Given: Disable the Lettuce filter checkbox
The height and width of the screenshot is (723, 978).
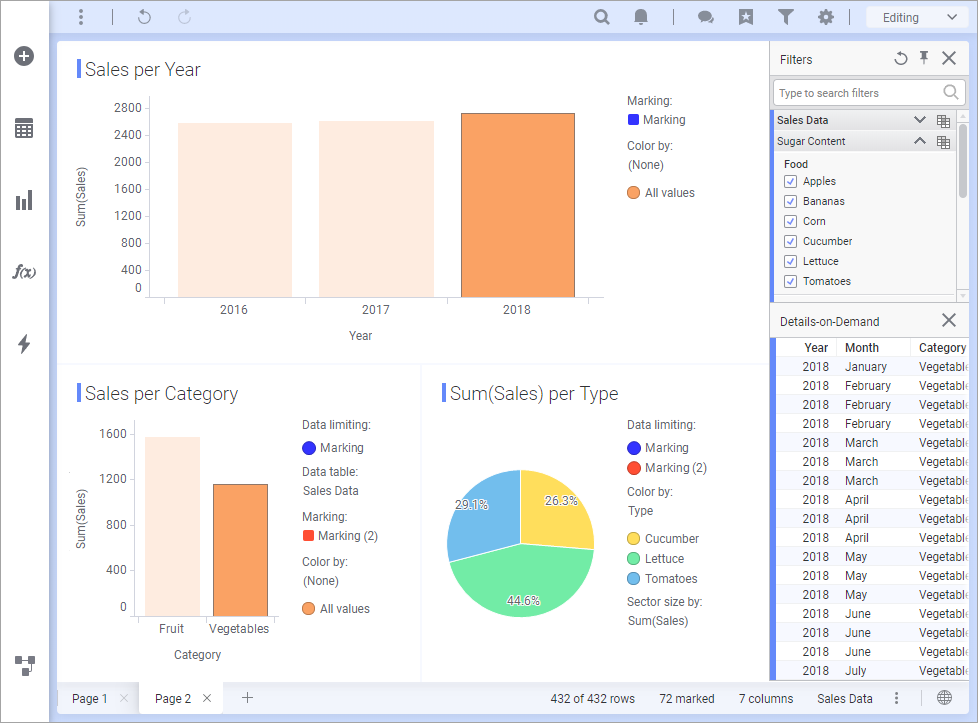Looking at the screenshot, I should (x=789, y=261).
